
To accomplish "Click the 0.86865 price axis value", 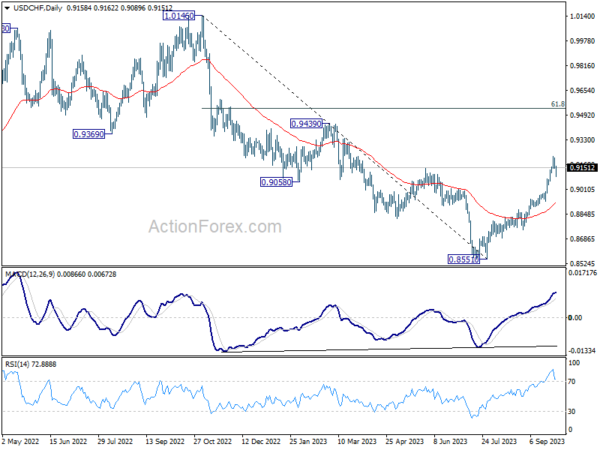I will pyautogui.click(x=582, y=239).
